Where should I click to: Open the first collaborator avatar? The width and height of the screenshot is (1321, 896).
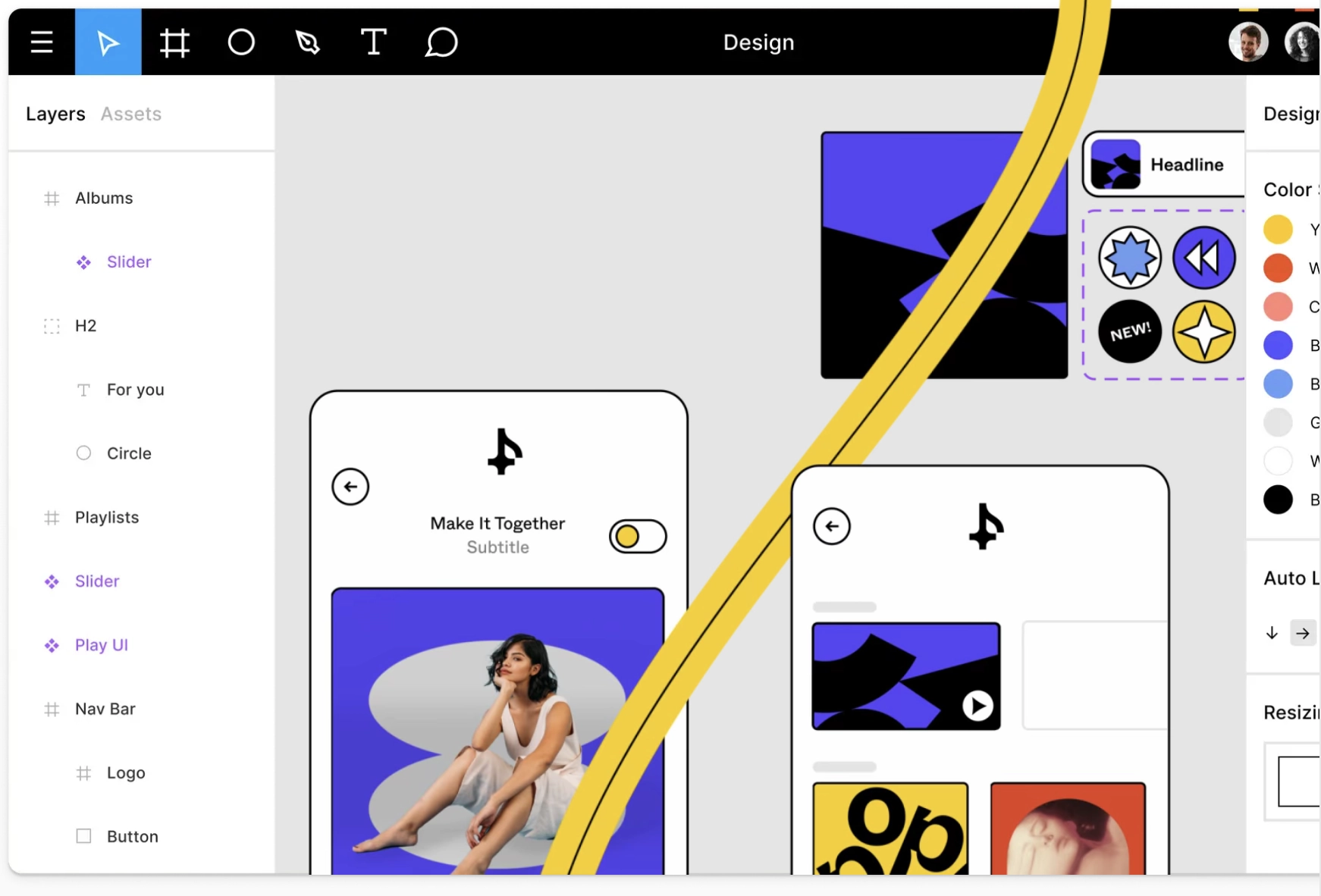pyautogui.click(x=1248, y=42)
